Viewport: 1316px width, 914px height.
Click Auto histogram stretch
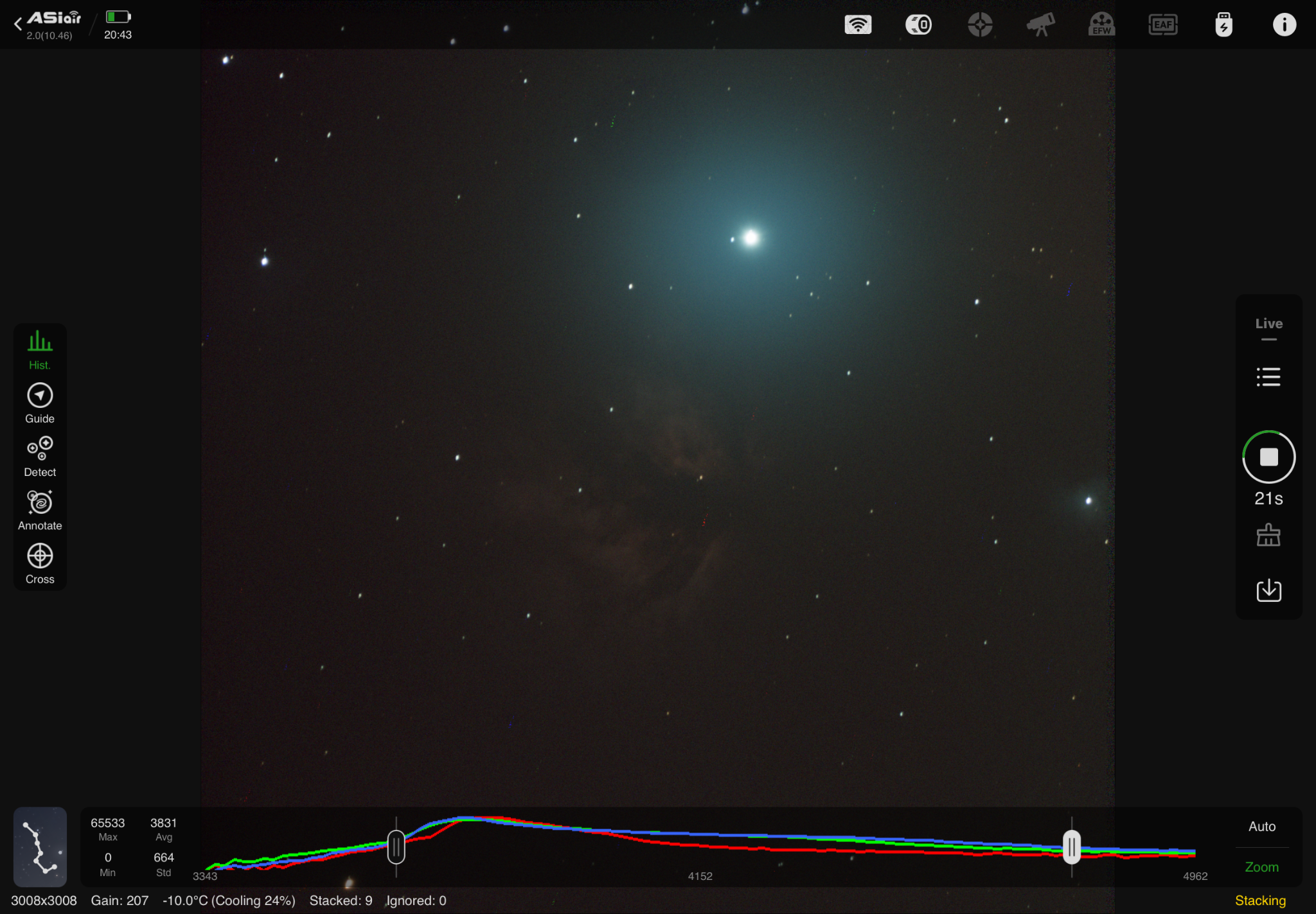pyautogui.click(x=1262, y=827)
